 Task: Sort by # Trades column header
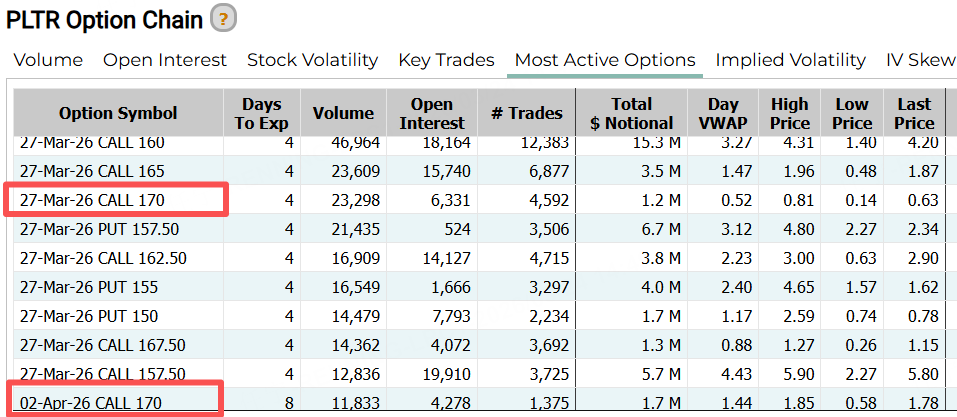coord(528,113)
